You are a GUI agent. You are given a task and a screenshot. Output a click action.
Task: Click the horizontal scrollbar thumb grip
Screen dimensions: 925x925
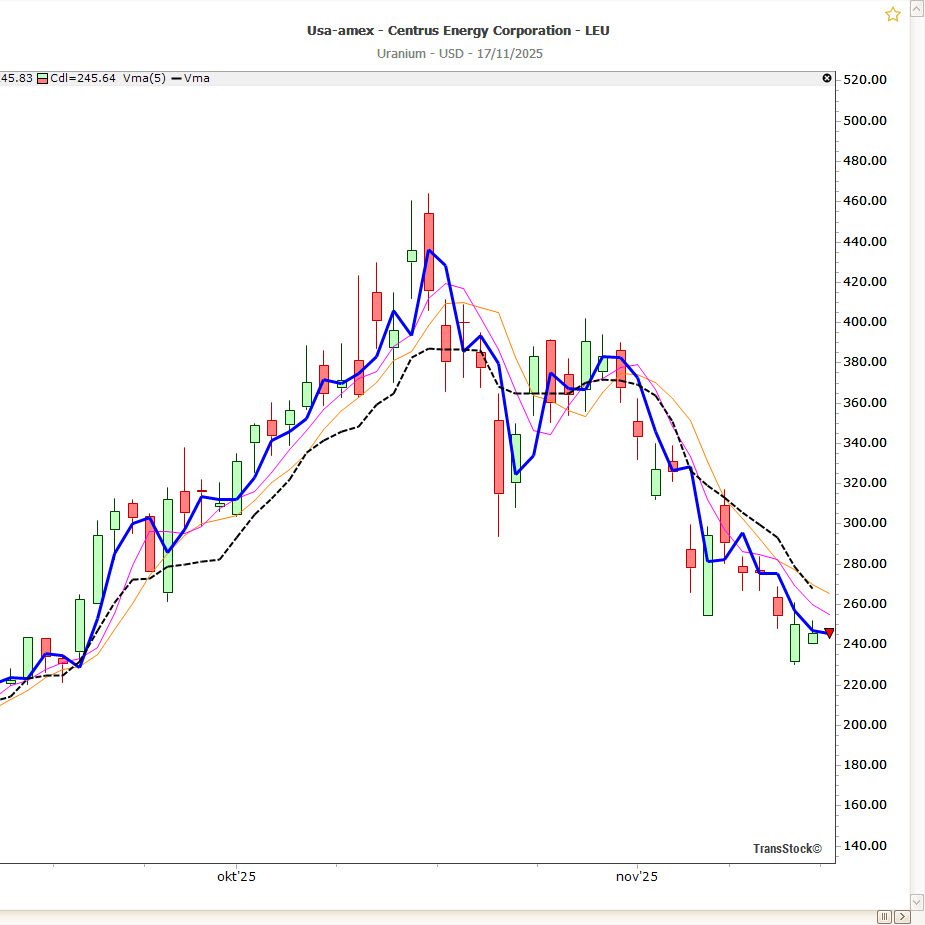click(884, 916)
